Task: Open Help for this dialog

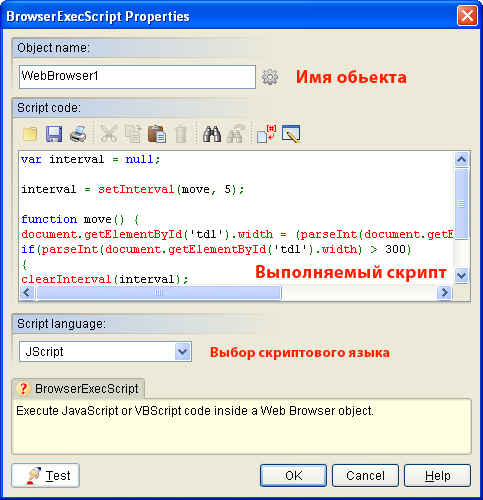Action: tap(437, 476)
